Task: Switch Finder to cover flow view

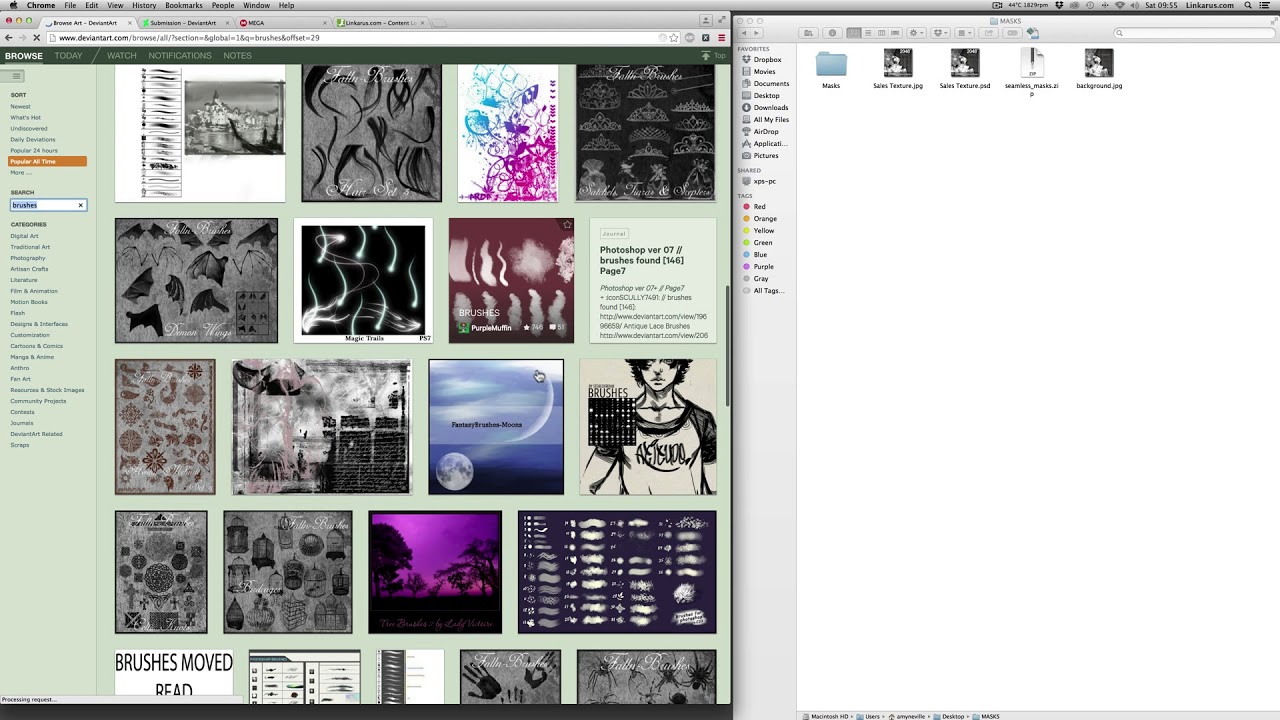Action: click(895, 33)
